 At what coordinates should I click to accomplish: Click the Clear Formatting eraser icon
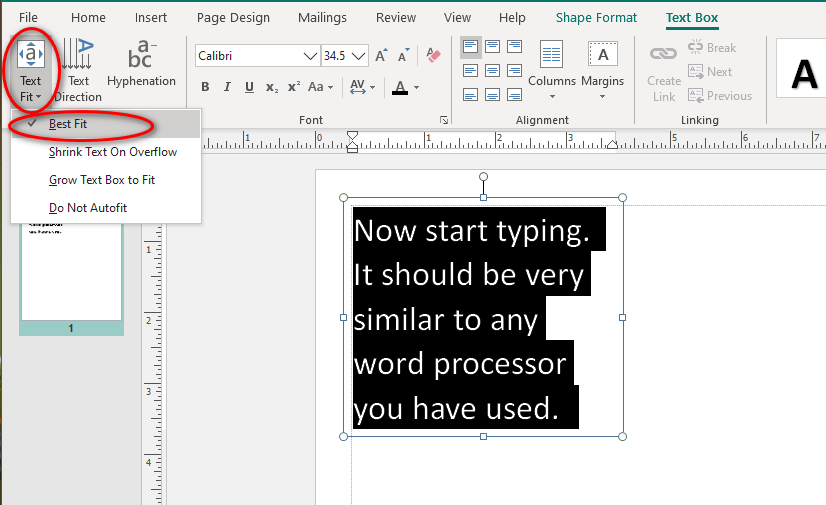click(433, 55)
